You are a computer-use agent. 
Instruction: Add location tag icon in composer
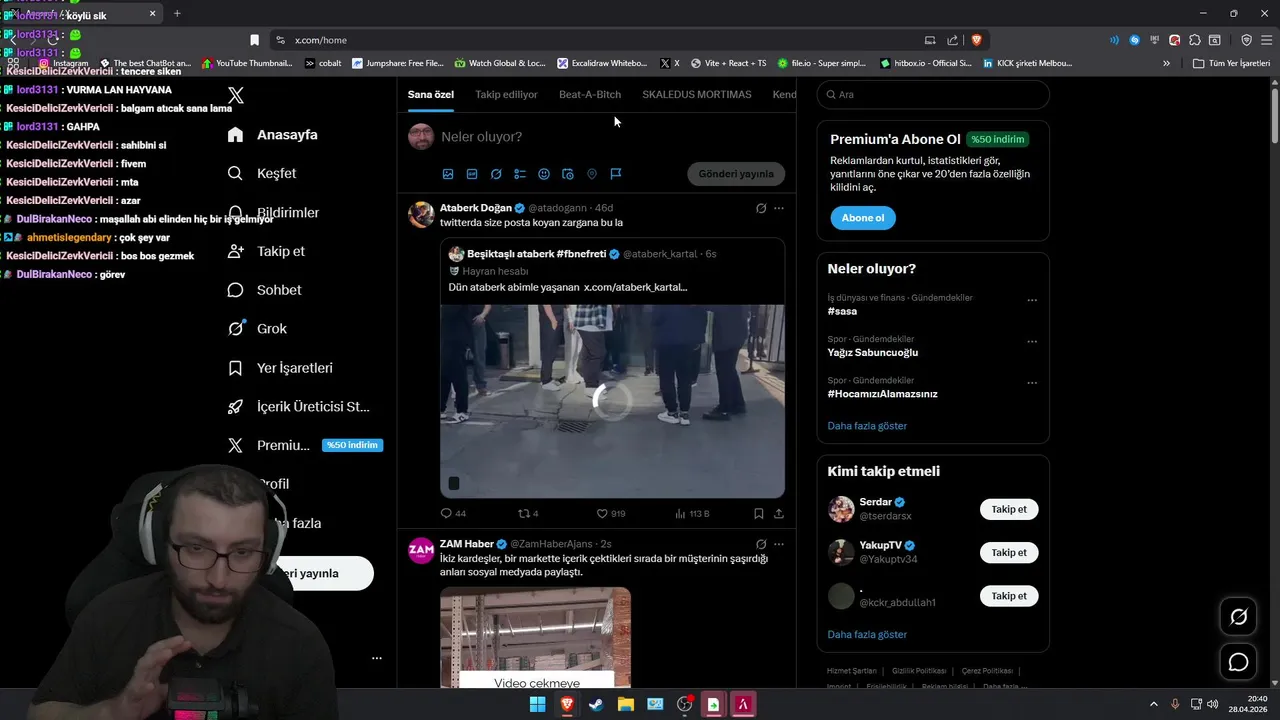pyautogui.click(x=592, y=174)
